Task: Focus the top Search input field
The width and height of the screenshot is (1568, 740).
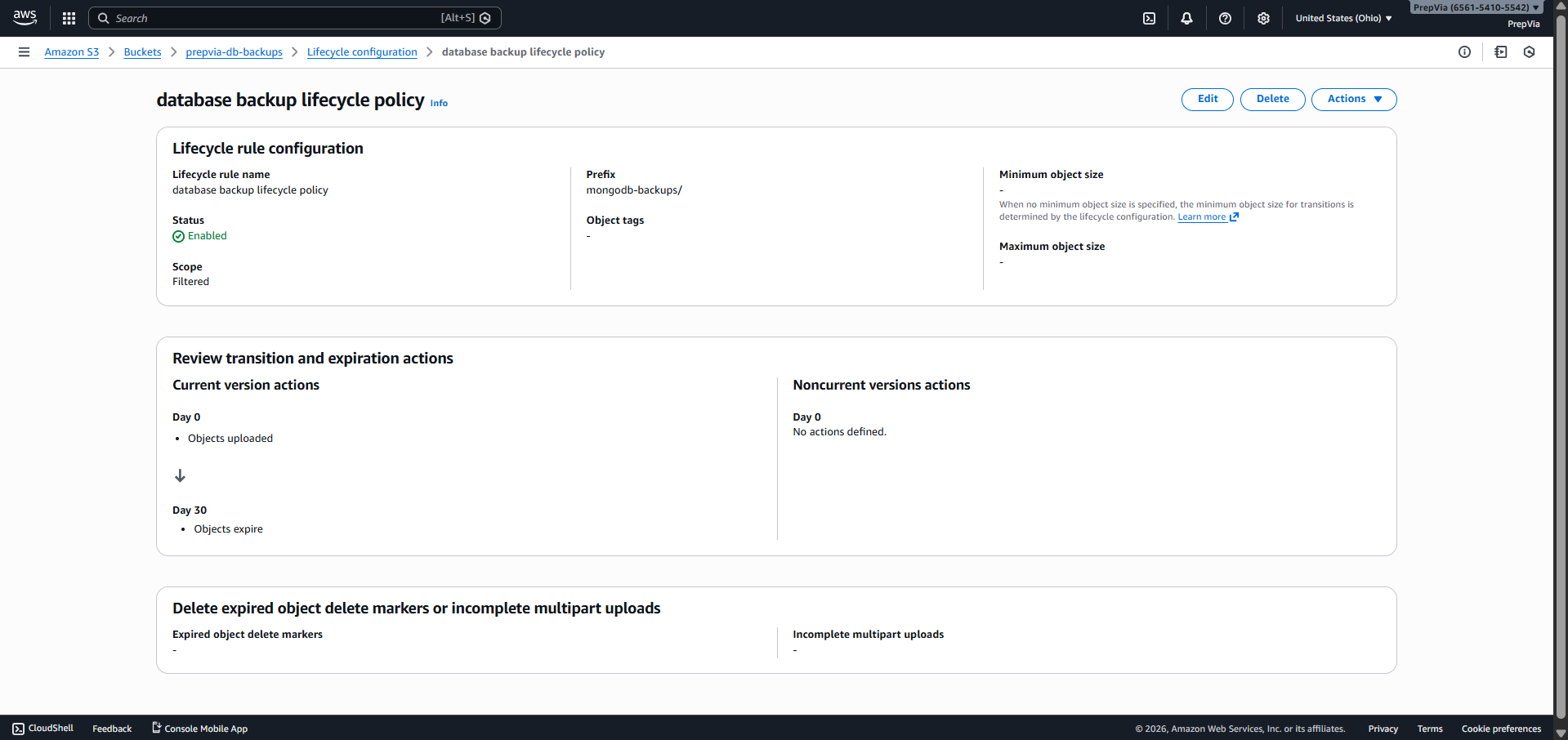Action: [294, 18]
